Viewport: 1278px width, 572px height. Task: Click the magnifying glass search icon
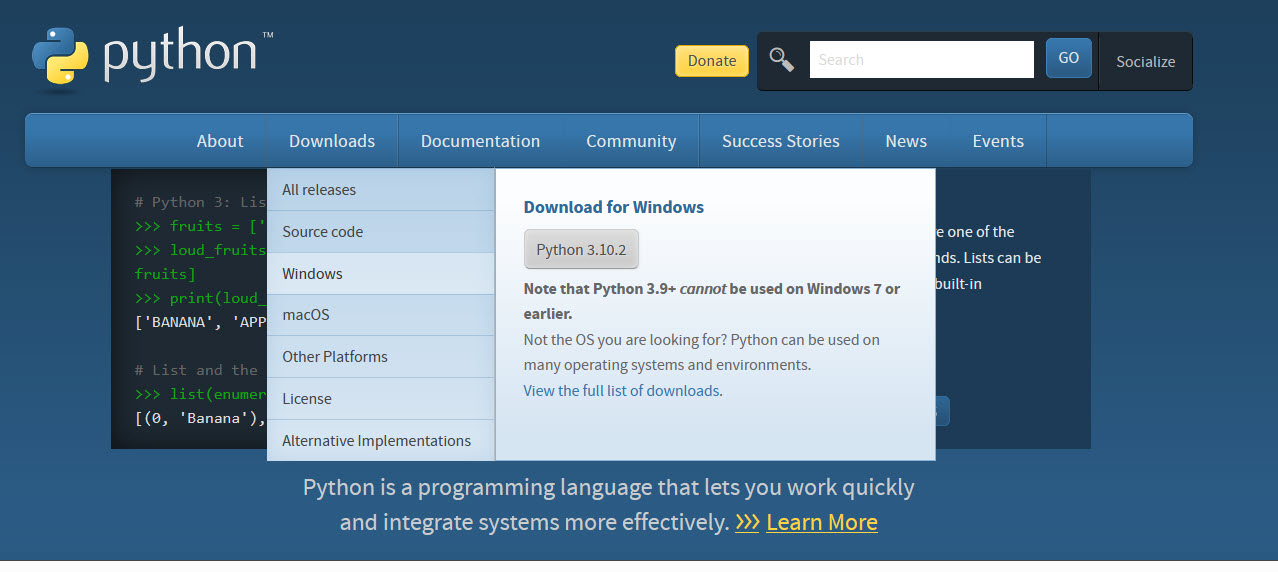click(782, 60)
